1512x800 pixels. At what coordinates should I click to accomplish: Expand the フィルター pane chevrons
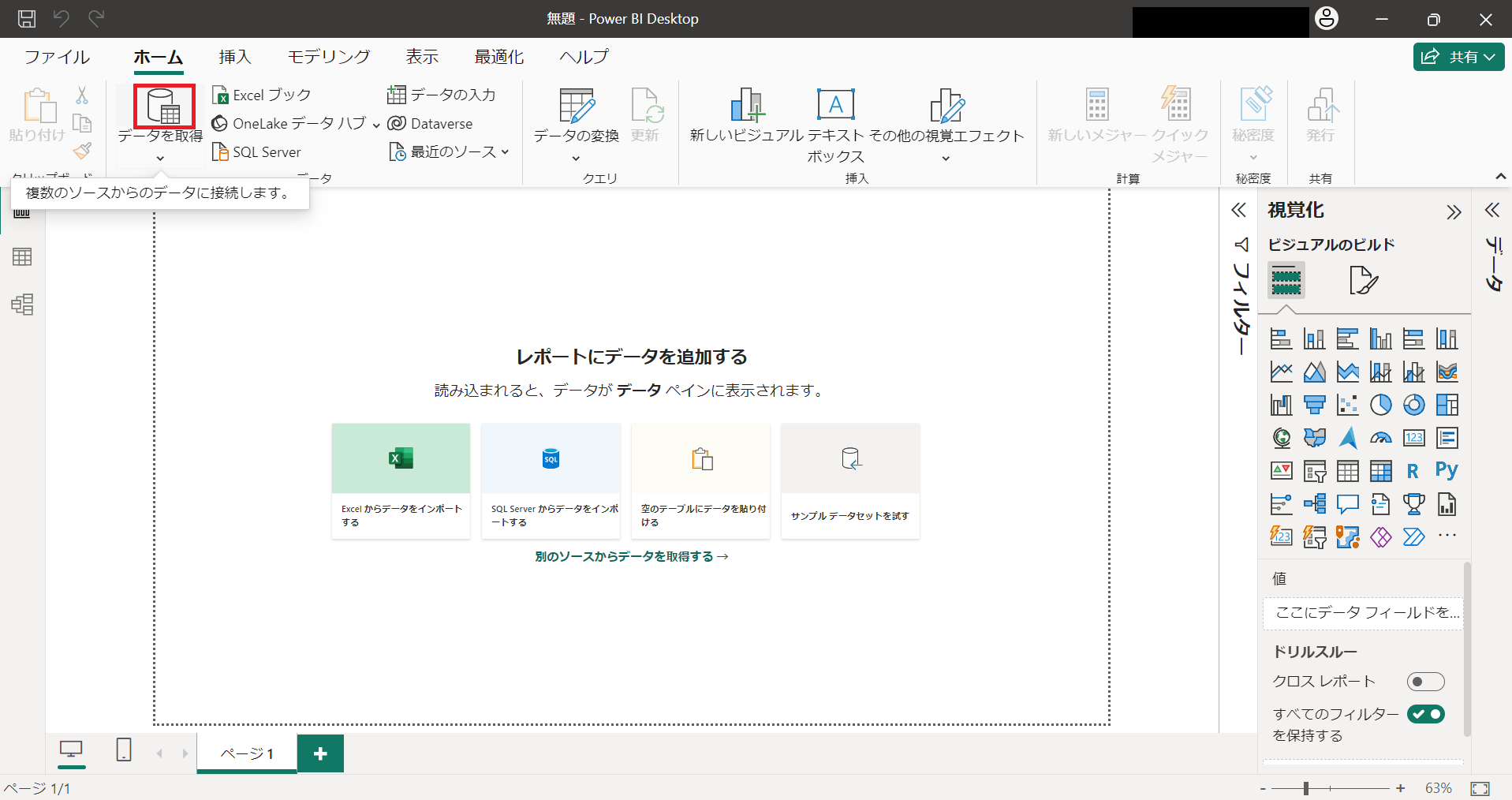(x=1239, y=210)
